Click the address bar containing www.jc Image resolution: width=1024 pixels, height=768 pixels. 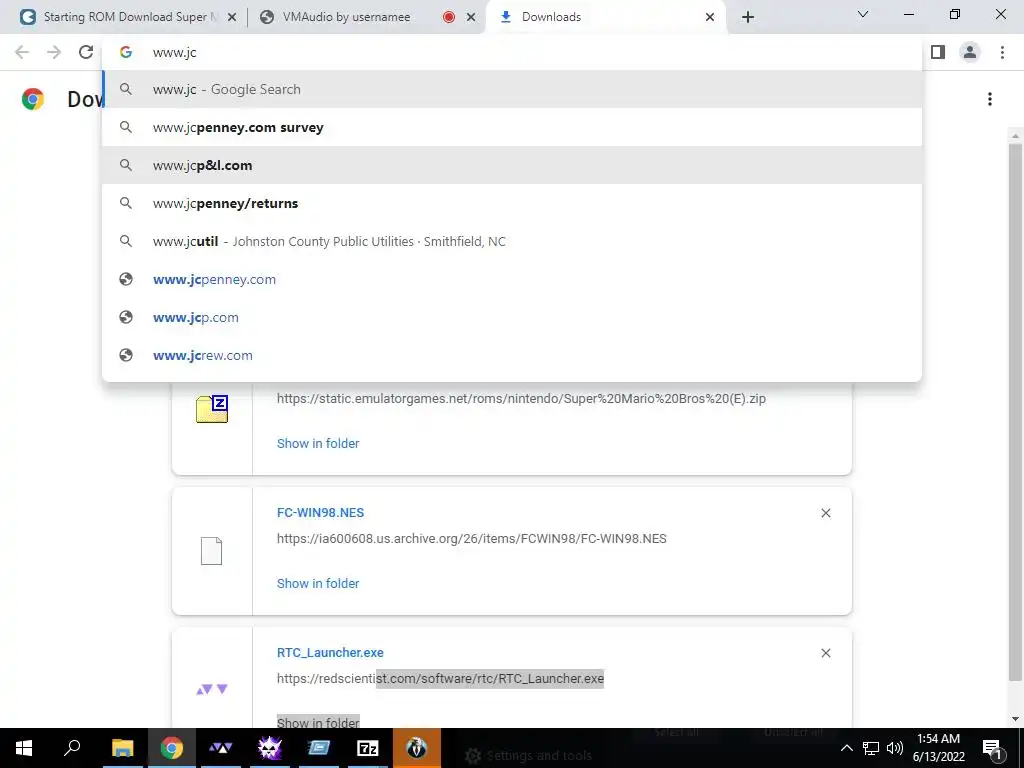coord(511,52)
